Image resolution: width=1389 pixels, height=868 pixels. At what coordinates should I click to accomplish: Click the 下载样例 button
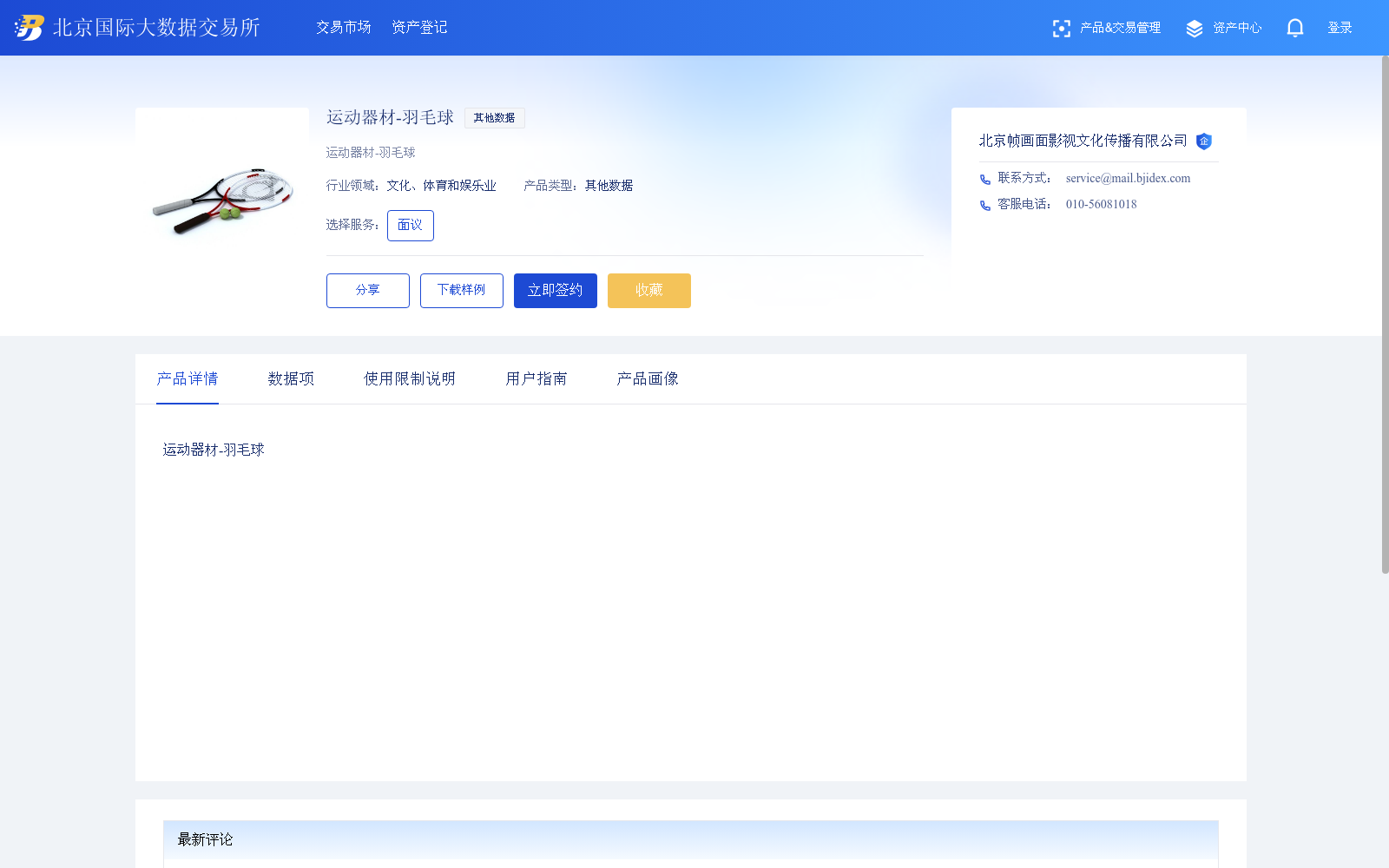coord(462,291)
